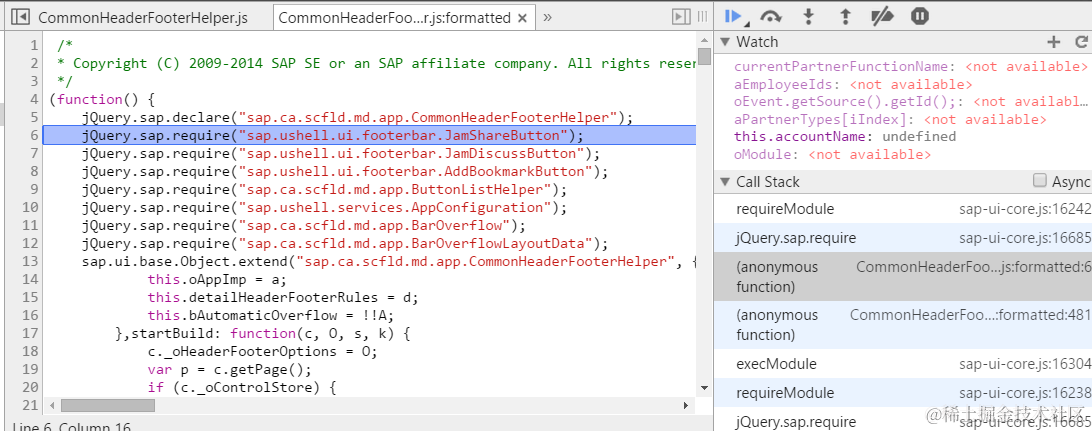Image resolution: width=1092 pixels, height=431 pixels.
Task: Click vertical scrollbar down arrow
Action: (704, 387)
